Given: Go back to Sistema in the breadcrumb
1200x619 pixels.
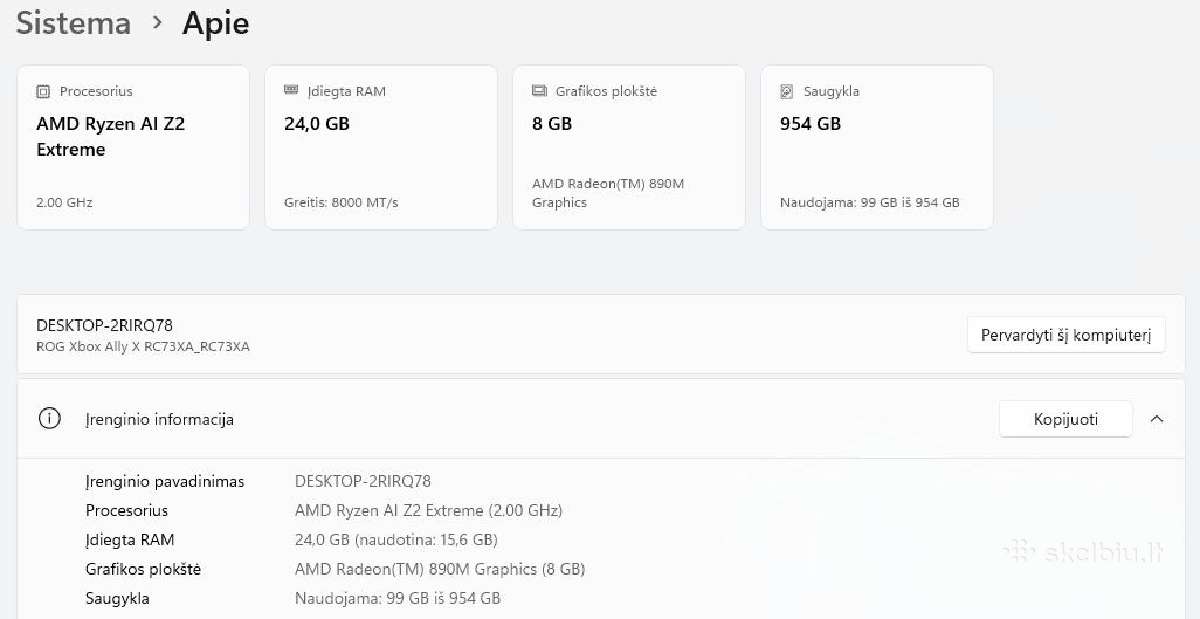Looking at the screenshot, I should point(74,23).
